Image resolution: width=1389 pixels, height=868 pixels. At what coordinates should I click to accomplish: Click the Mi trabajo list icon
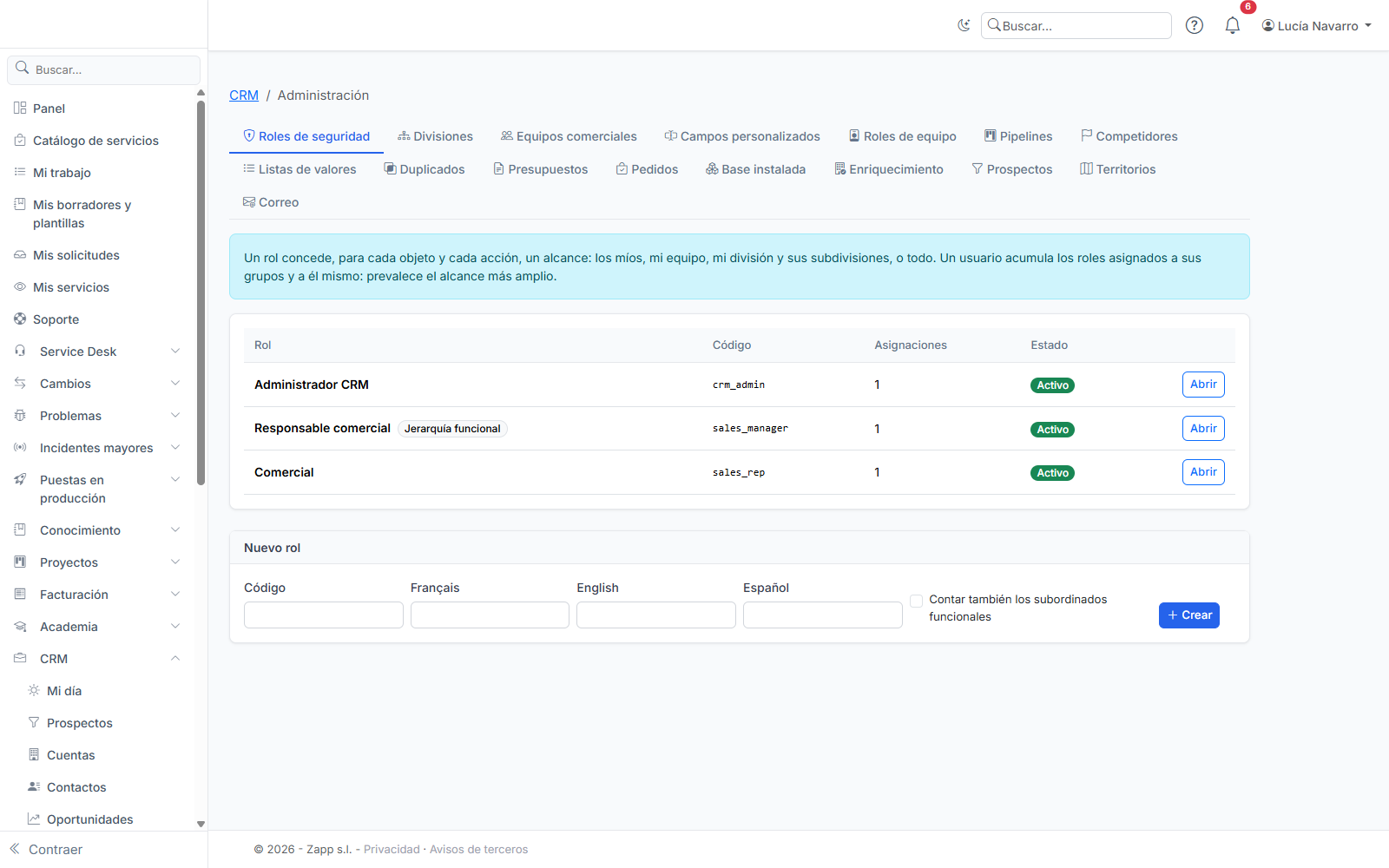point(20,172)
